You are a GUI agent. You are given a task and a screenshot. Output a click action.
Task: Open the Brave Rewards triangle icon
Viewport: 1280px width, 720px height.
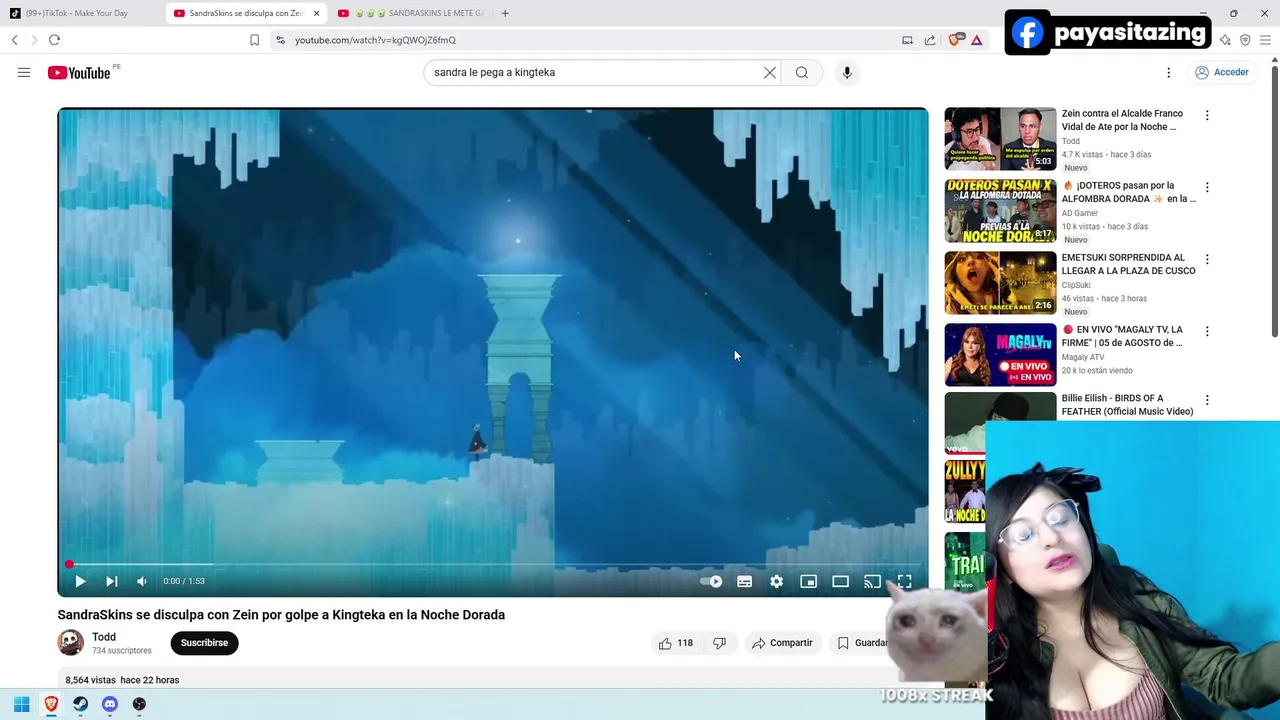point(976,40)
